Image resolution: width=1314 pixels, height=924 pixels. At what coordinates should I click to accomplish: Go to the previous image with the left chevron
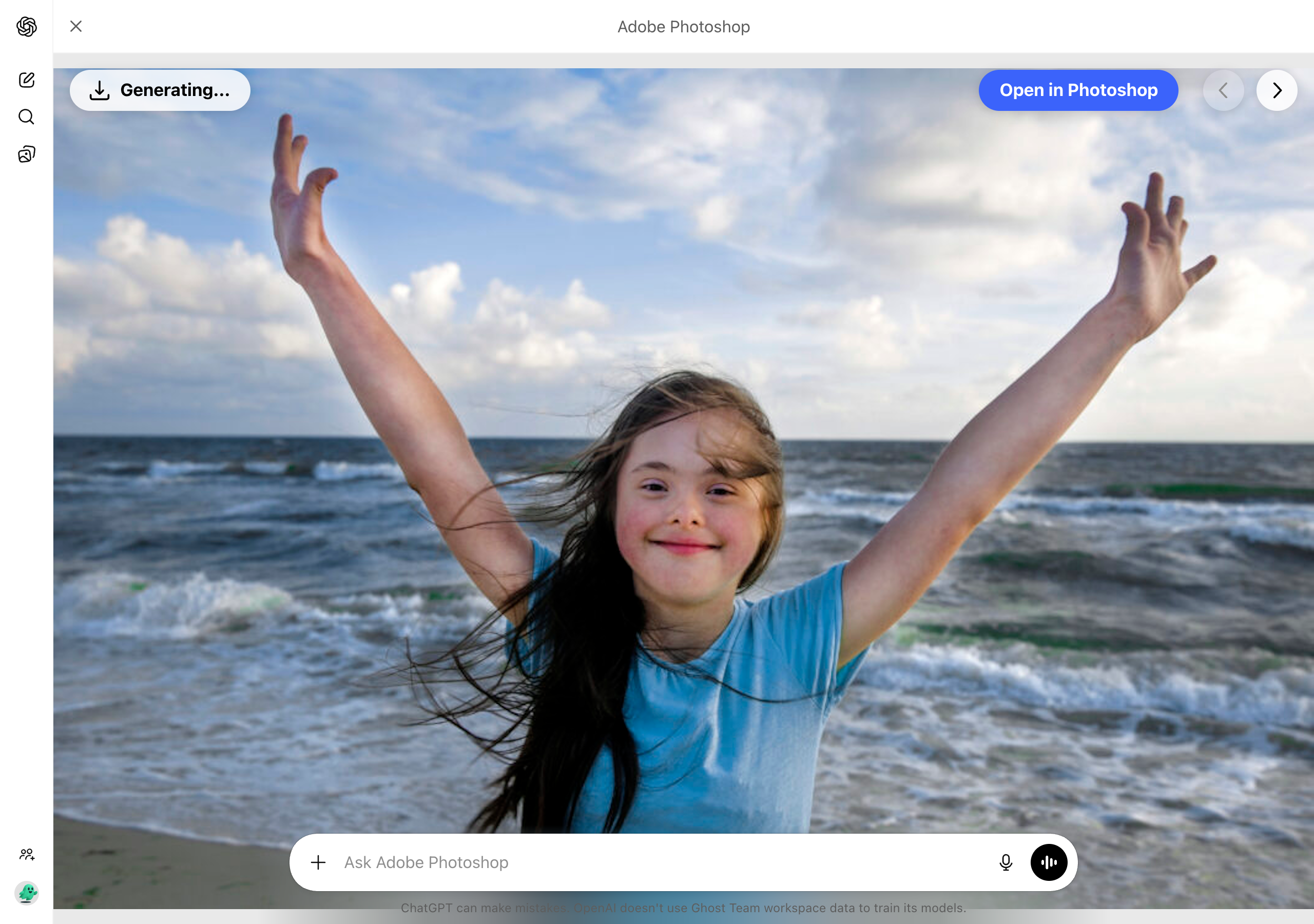1224,90
